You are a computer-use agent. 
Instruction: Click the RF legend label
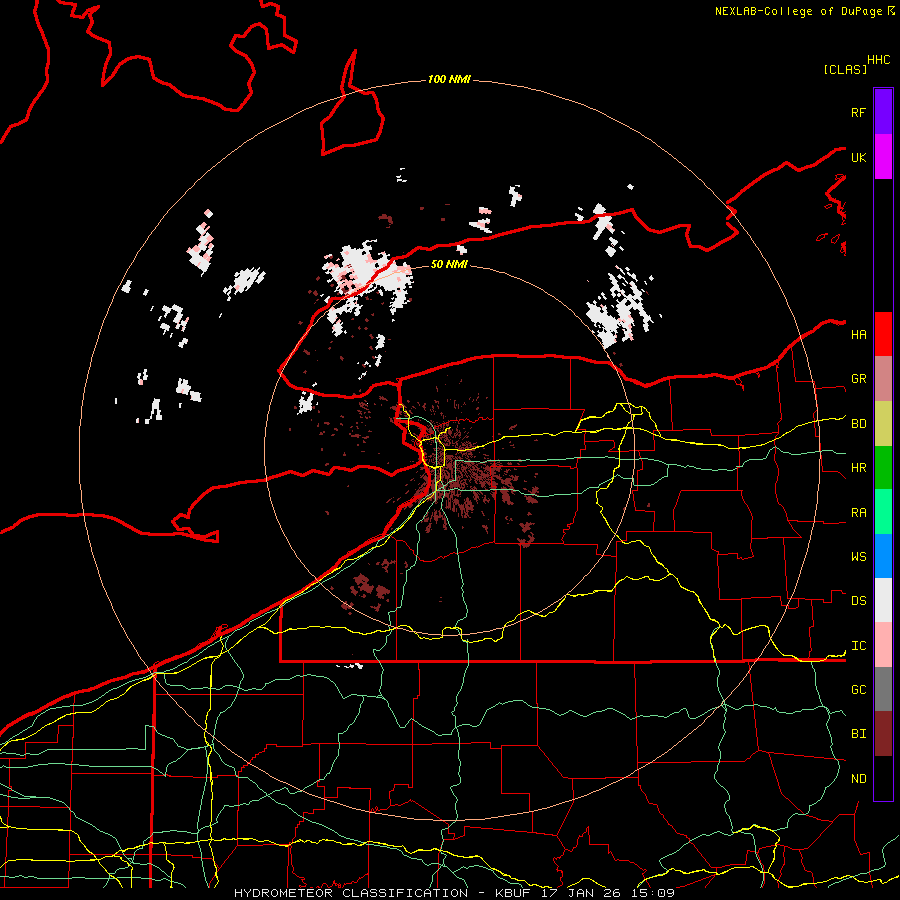point(858,112)
